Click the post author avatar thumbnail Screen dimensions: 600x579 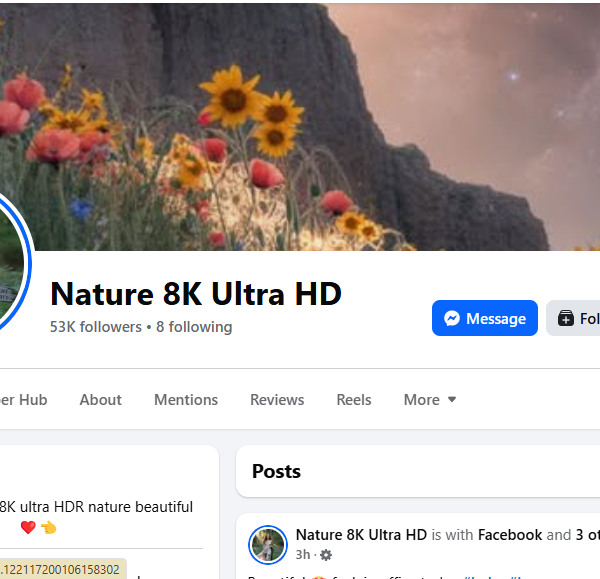(268, 545)
